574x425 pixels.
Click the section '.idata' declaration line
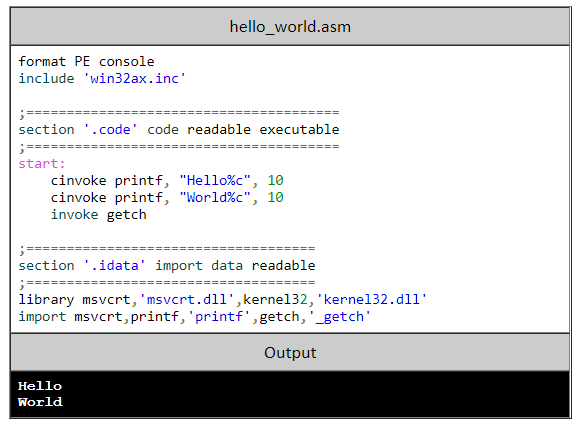click(167, 265)
